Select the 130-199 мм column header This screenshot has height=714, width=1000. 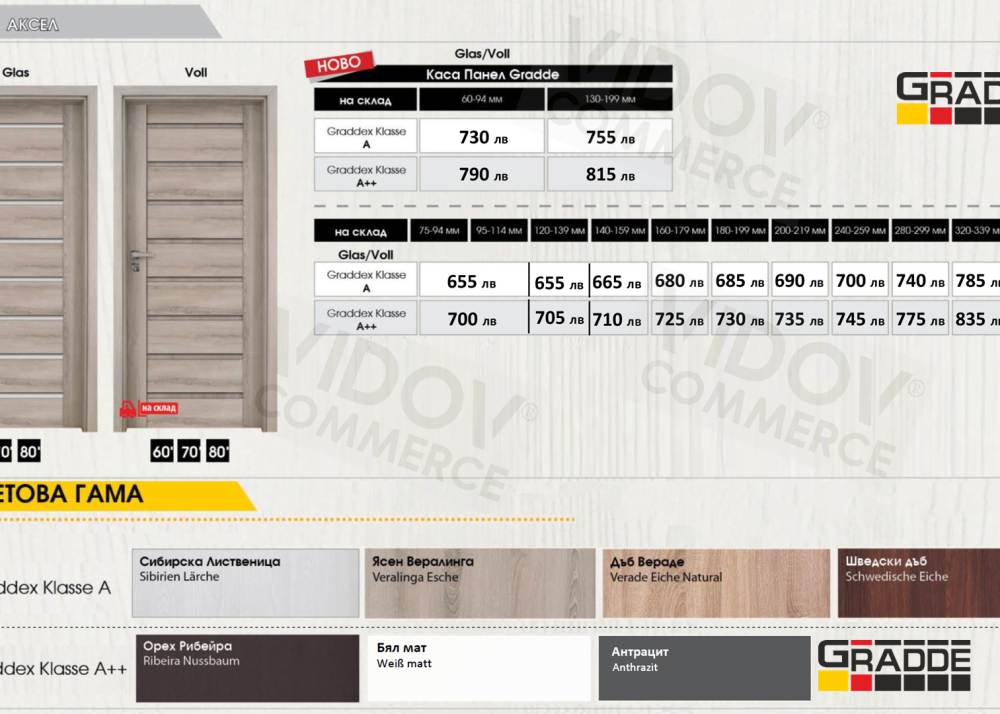coord(608,100)
